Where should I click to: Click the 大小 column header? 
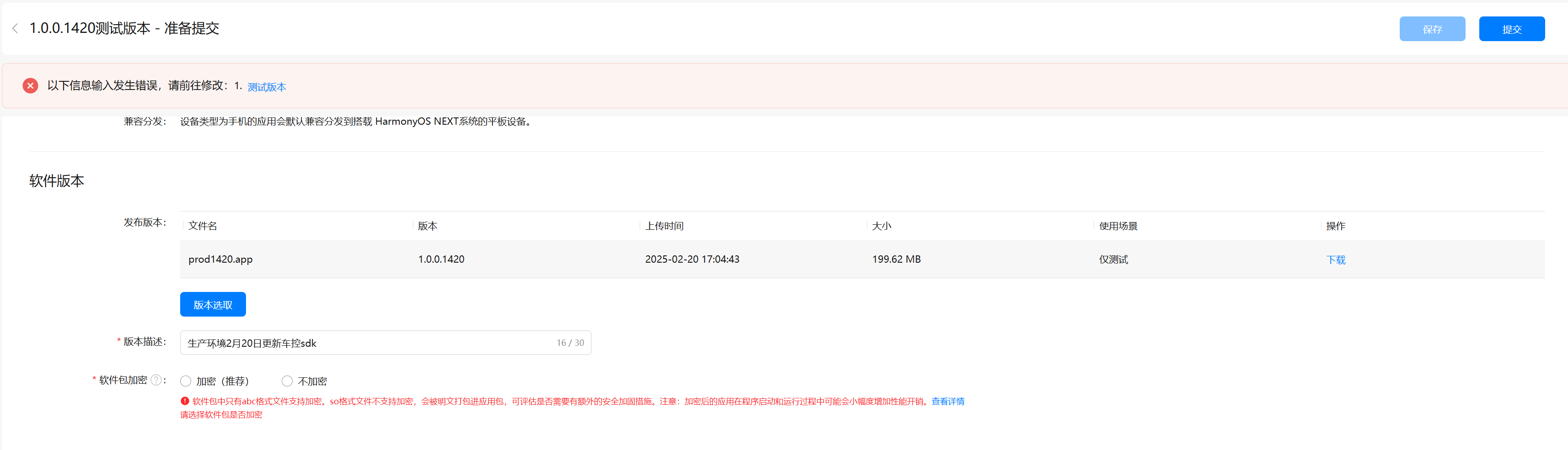click(x=881, y=226)
